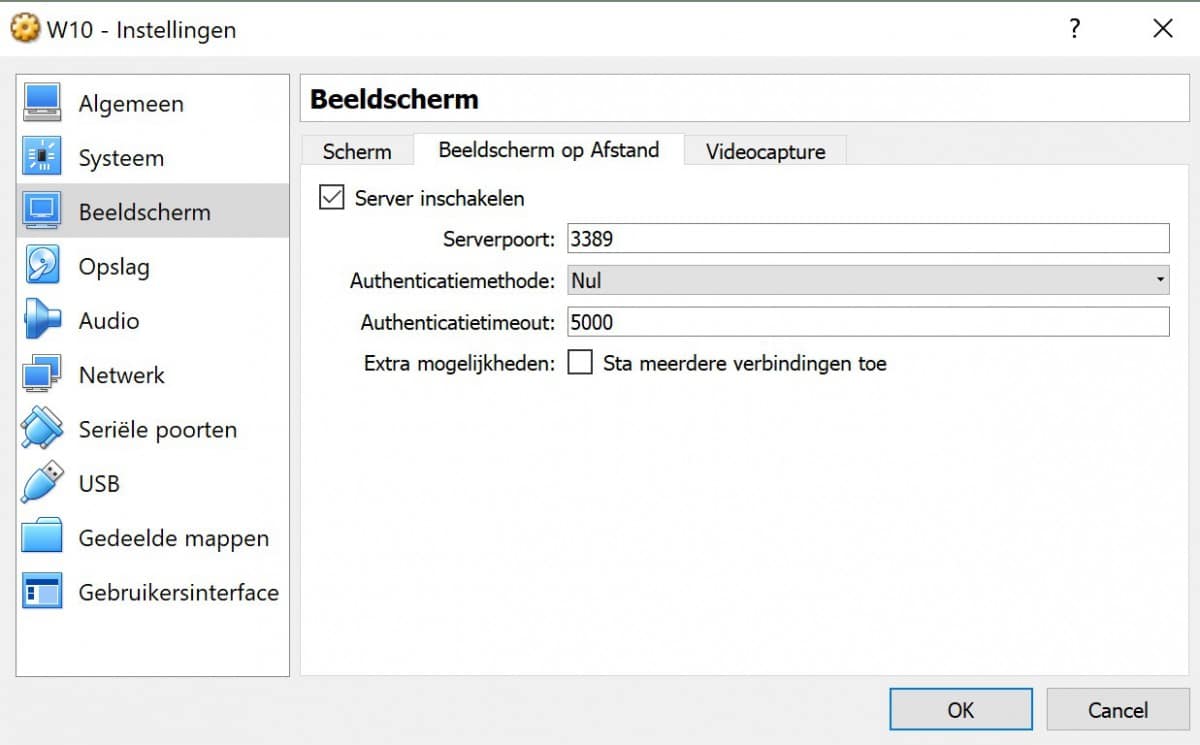Open the Algemeen settings icon
This screenshot has height=745, width=1200.
coord(42,103)
